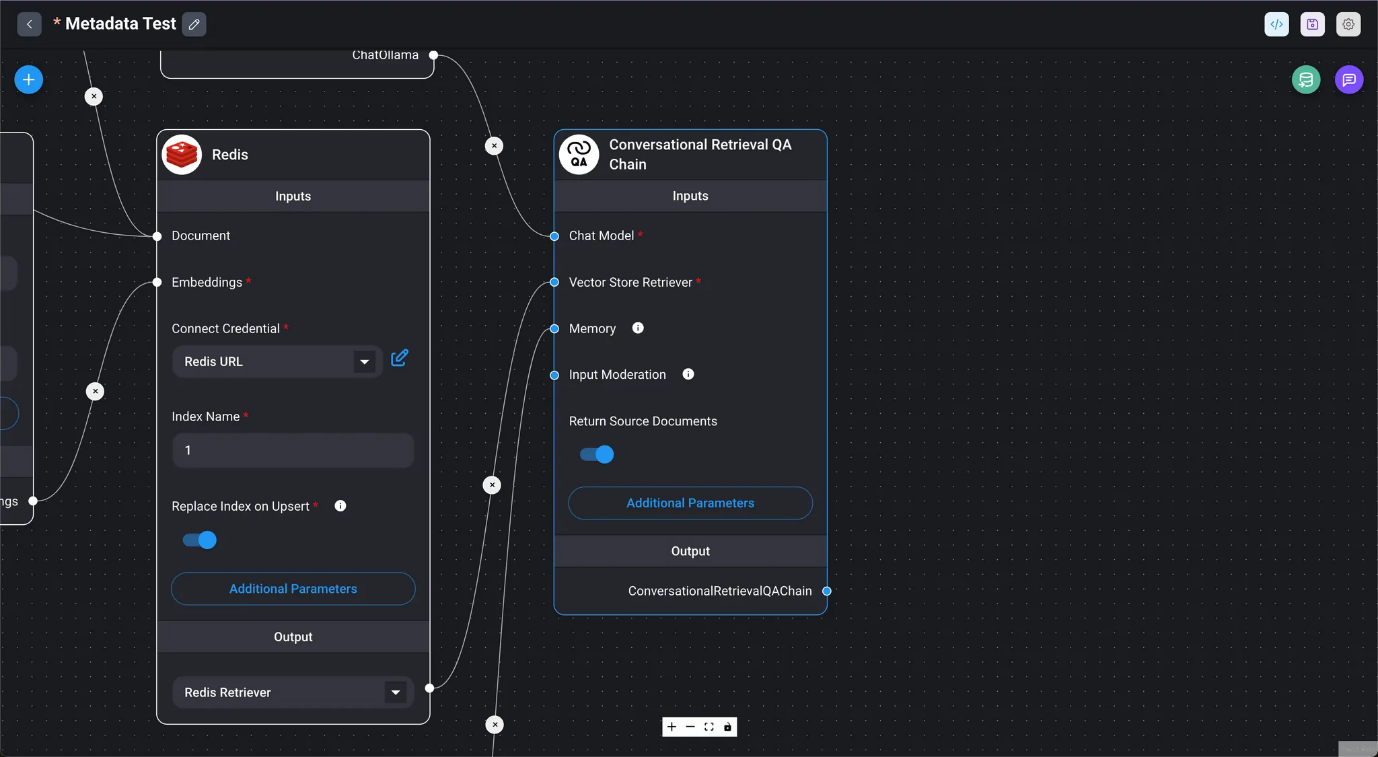Toggle canvas interactivity lock

[x=727, y=727]
